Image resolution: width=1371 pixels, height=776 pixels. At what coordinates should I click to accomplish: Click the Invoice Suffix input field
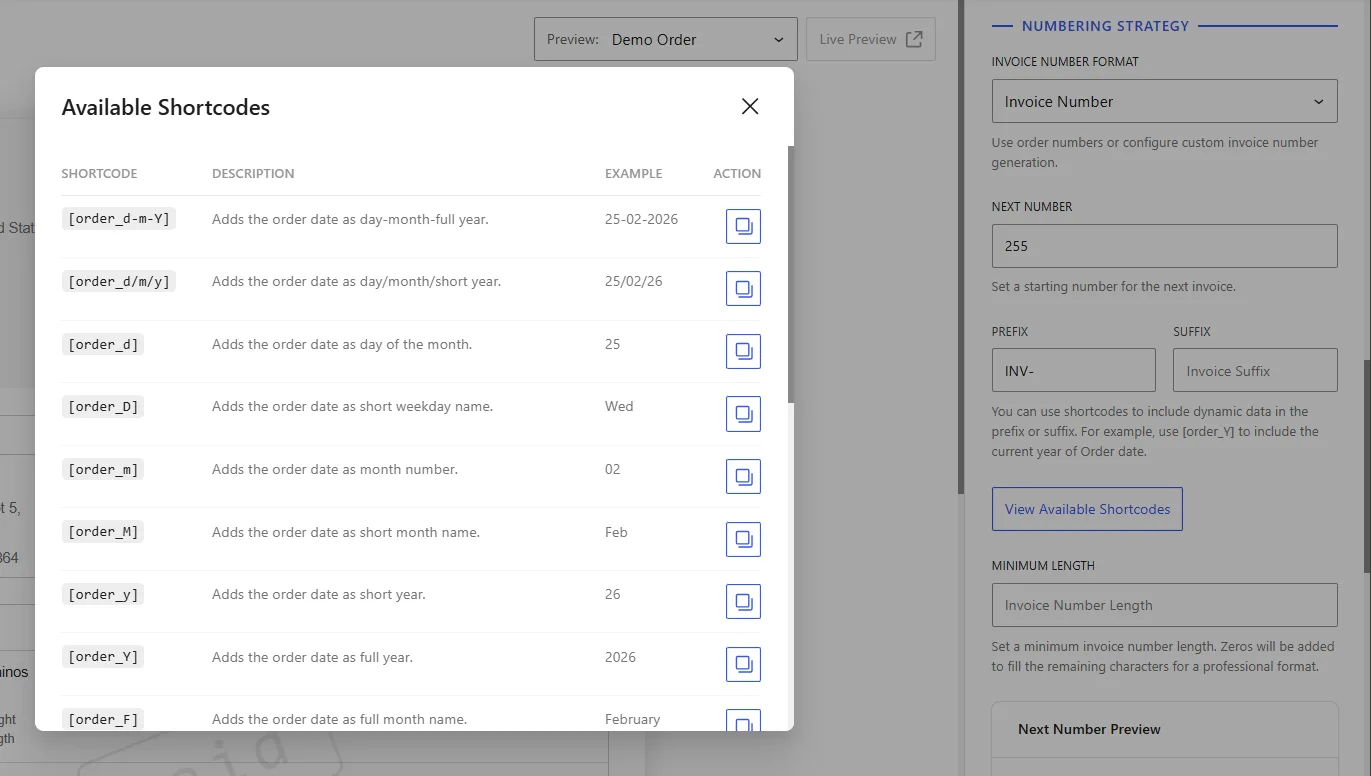click(x=1255, y=370)
